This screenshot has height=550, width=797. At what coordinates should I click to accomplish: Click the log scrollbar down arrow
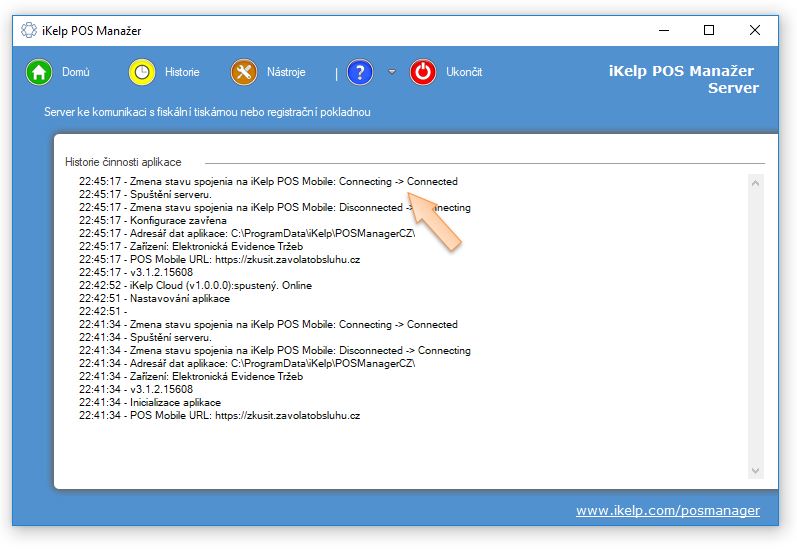pyautogui.click(x=756, y=470)
